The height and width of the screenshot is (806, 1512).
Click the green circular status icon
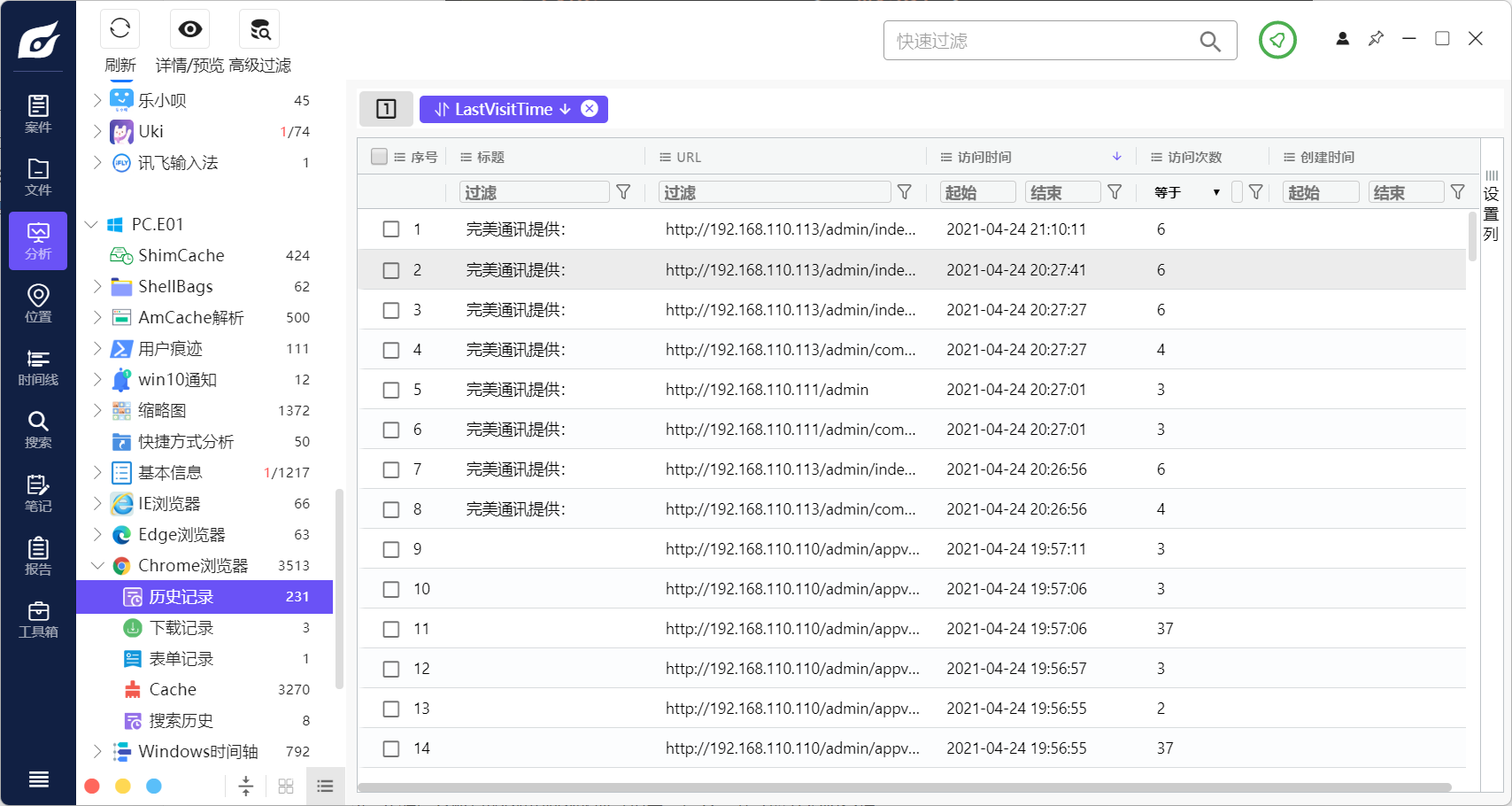click(1277, 40)
